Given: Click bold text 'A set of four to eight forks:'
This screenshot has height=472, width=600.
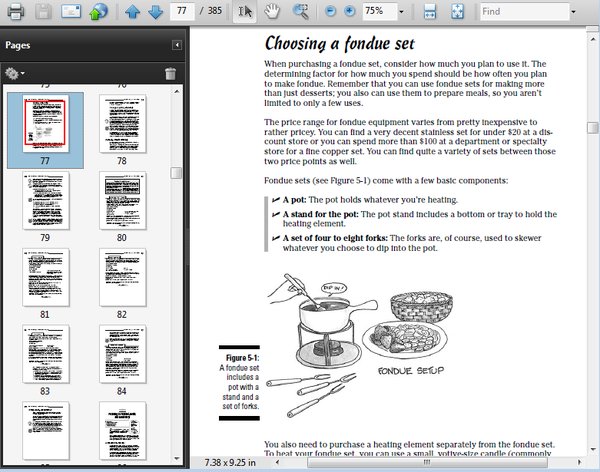Looking at the screenshot, I should pyautogui.click(x=335, y=238).
